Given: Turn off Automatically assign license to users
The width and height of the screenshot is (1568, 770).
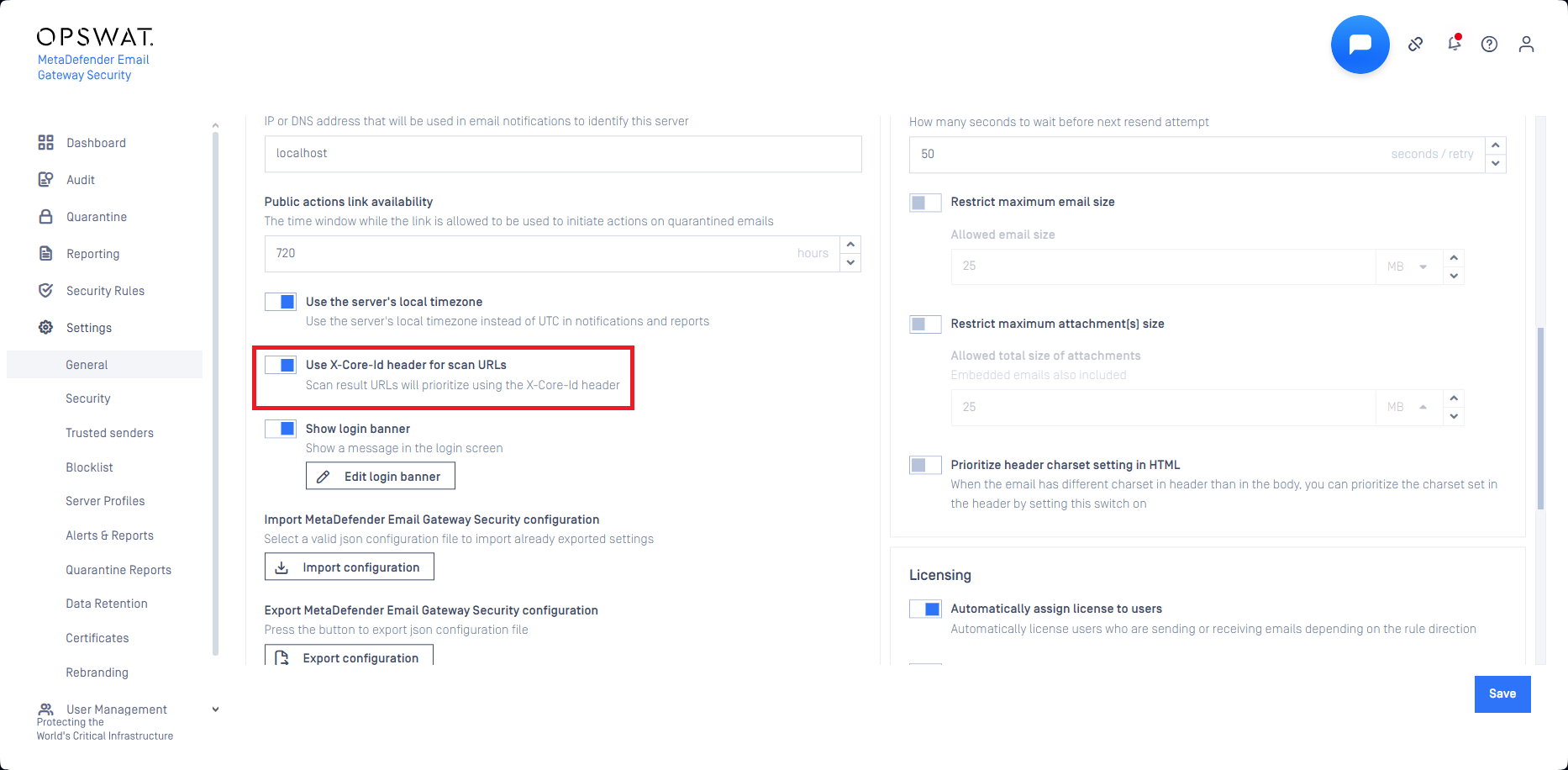Looking at the screenshot, I should pyautogui.click(x=925, y=609).
